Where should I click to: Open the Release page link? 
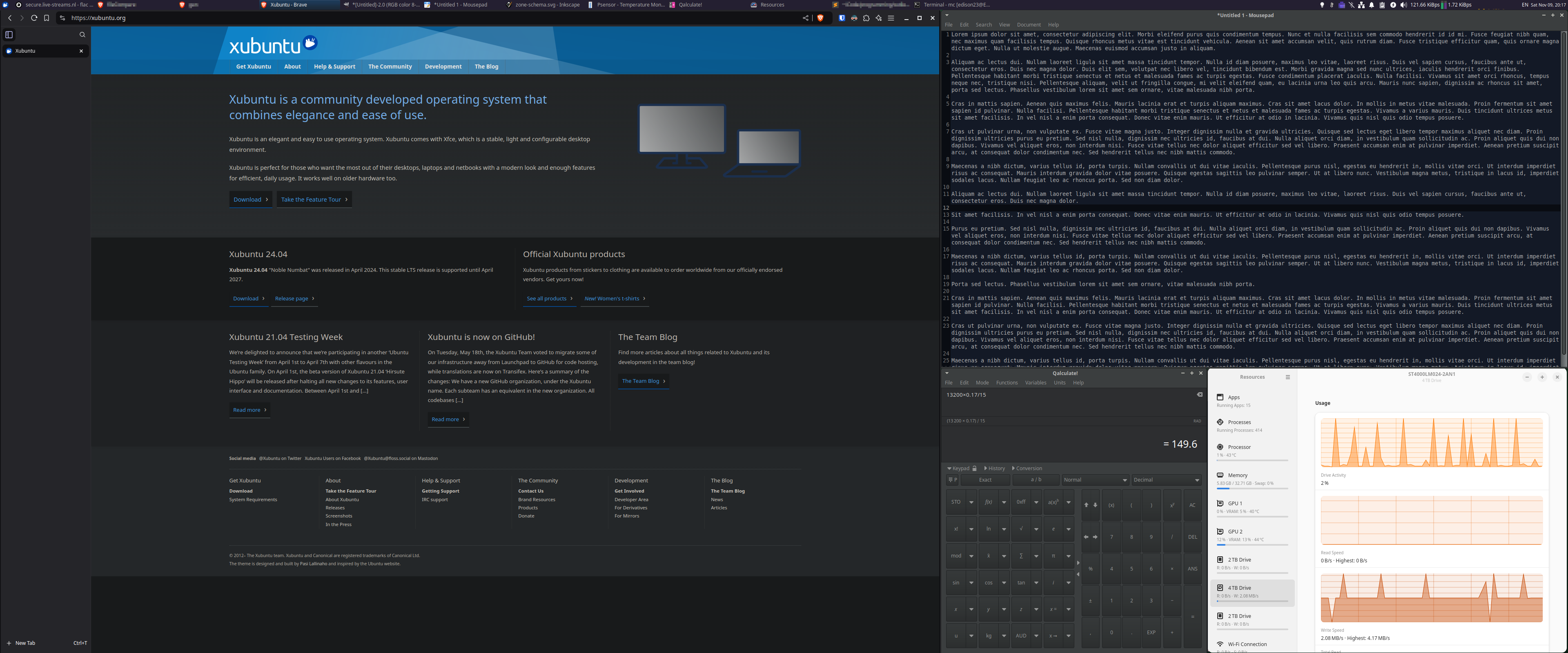(294, 299)
